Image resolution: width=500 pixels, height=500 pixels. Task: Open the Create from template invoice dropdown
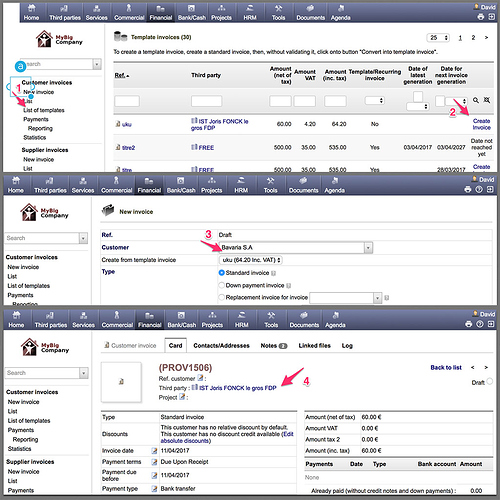(251, 260)
